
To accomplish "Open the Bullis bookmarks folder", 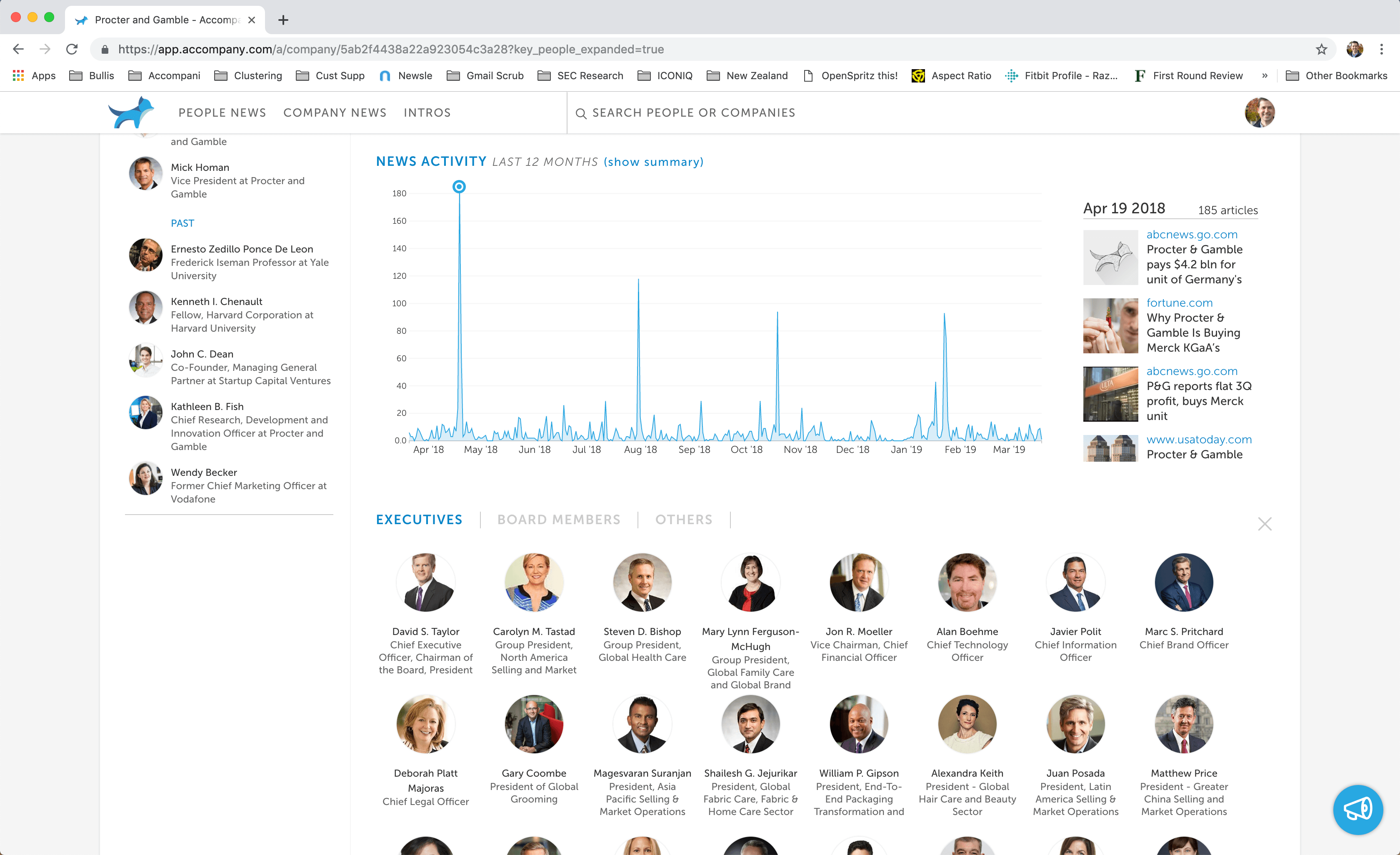I will click(x=92, y=75).
